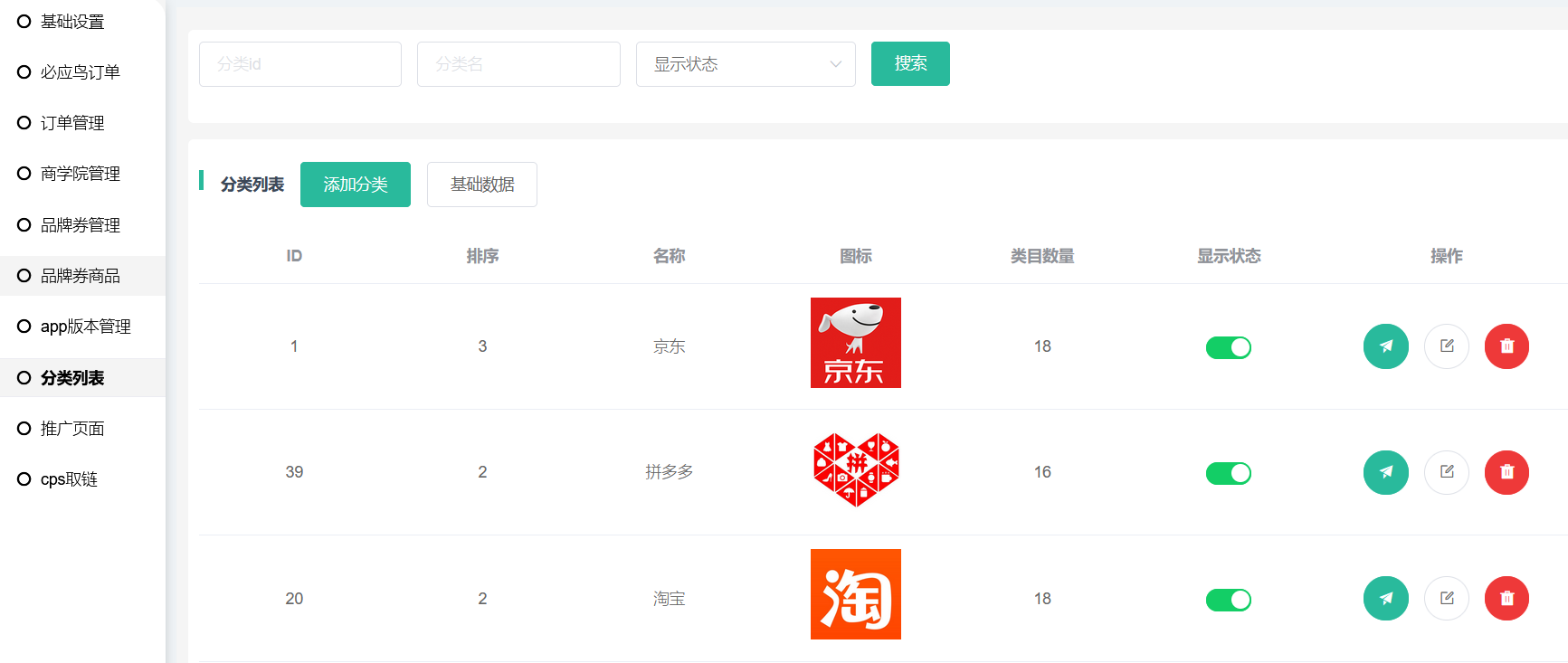
Task: Click ID cell 20
Action: pyautogui.click(x=294, y=599)
